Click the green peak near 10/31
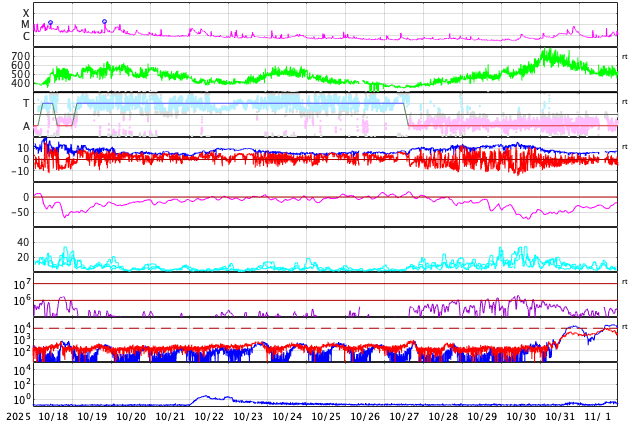This screenshot has height=424, width=634. (546, 53)
